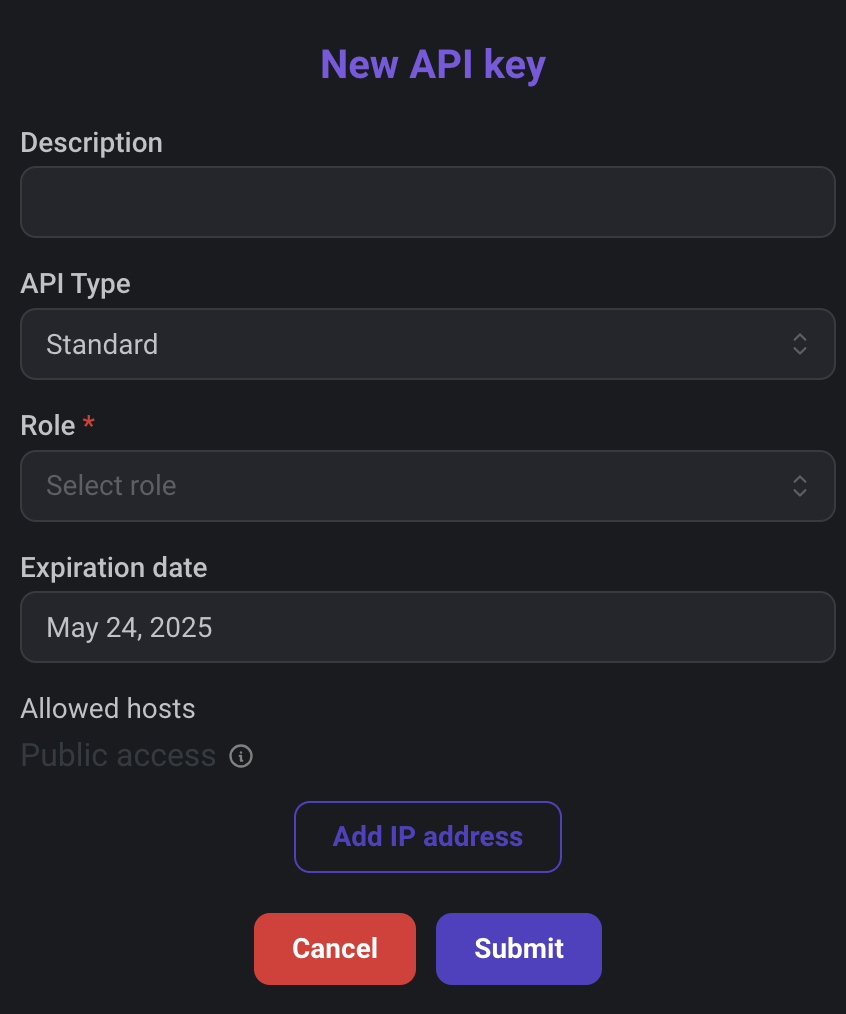Click the up-down chevron in Role field

coord(799,486)
